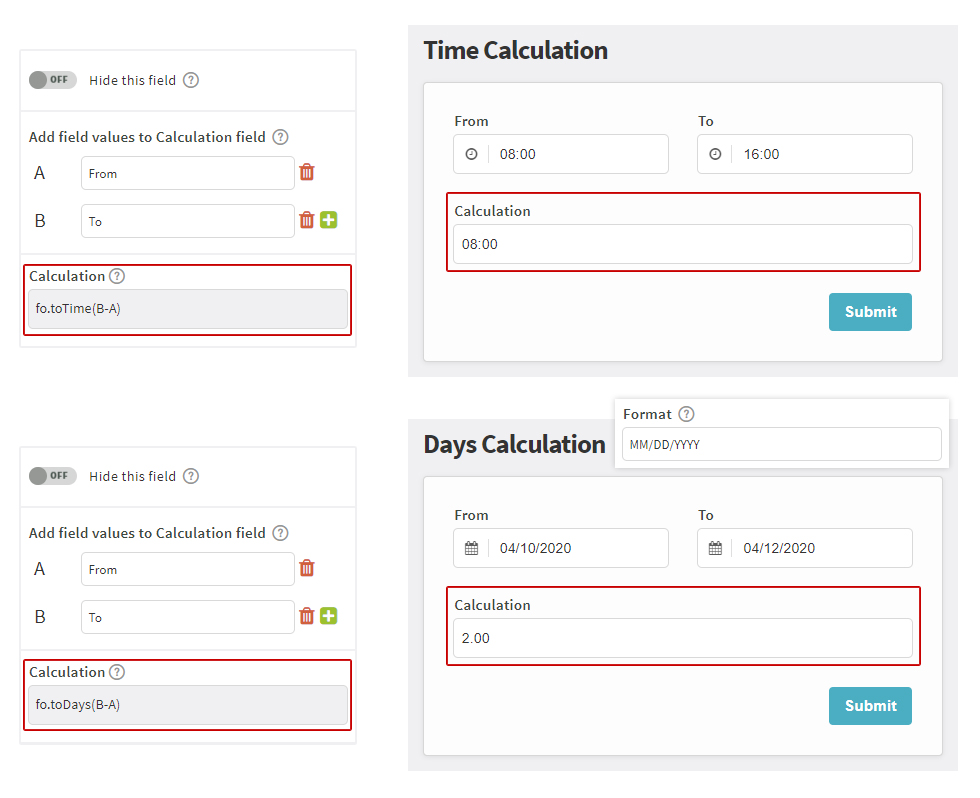Toggle Hide this field switch in bottom panel
Screen dimensions: 980x798
point(52,476)
